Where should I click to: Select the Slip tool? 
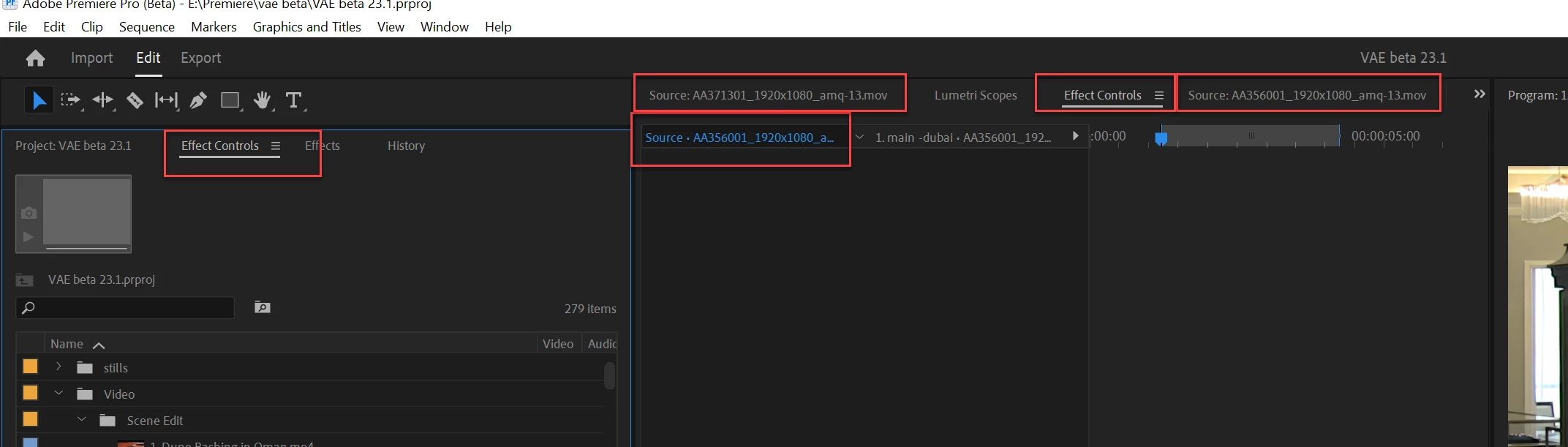coord(166,100)
